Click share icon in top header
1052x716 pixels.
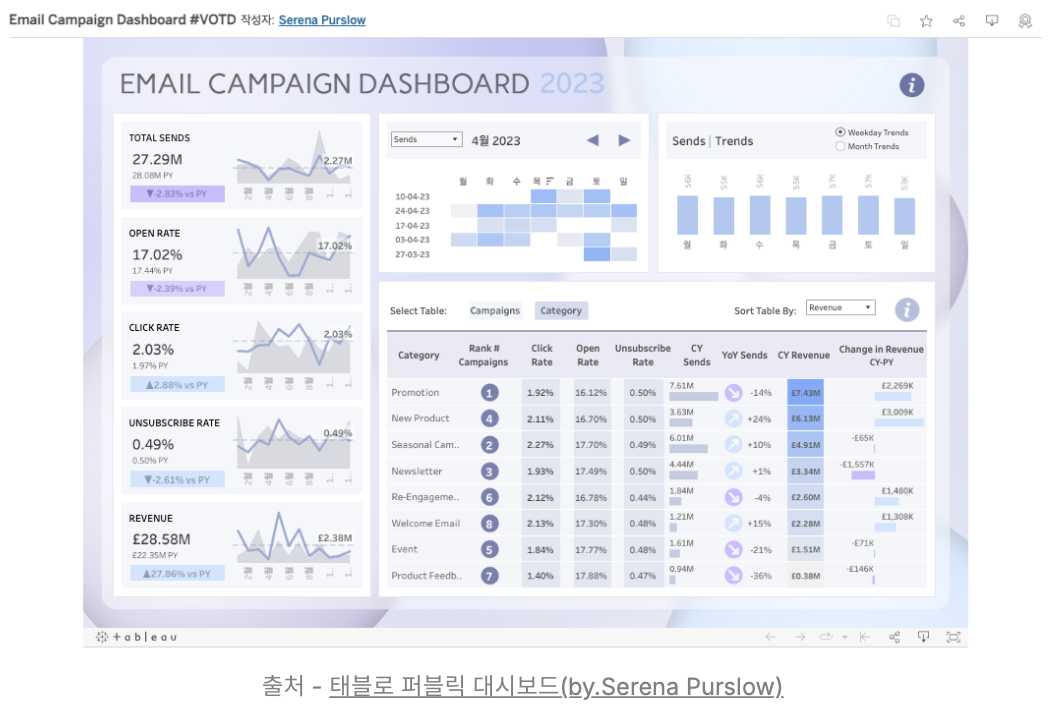[x=959, y=21]
